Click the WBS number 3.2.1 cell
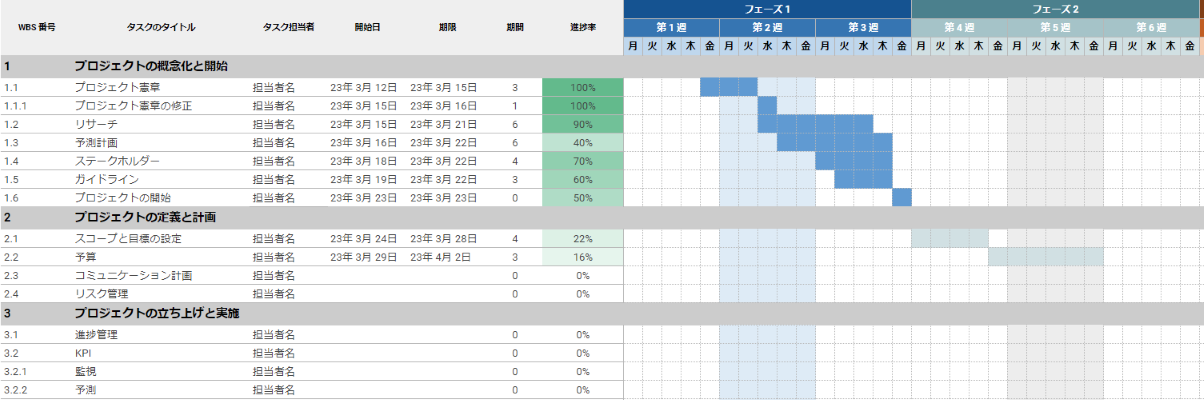 click(x=16, y=371)
